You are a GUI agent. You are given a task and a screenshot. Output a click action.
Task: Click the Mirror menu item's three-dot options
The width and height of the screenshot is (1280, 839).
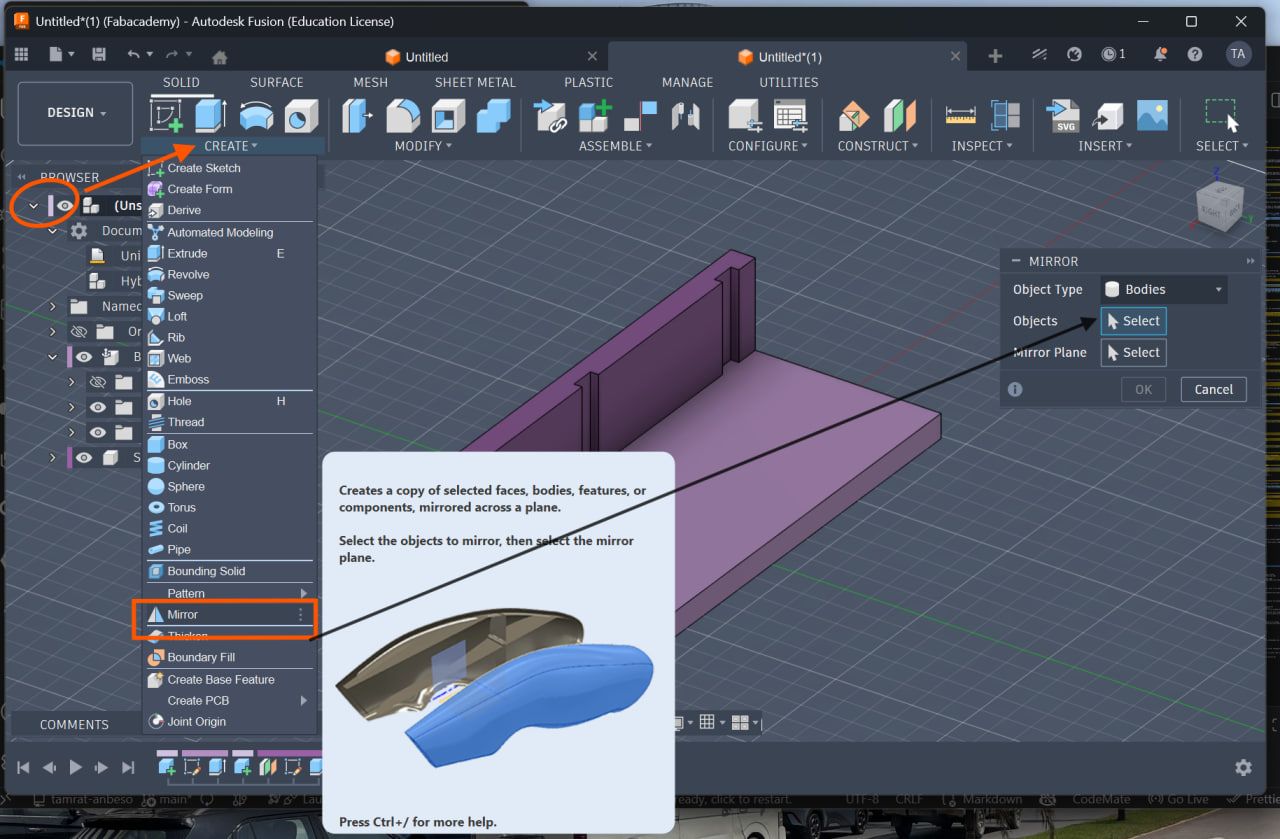(300, 615)
